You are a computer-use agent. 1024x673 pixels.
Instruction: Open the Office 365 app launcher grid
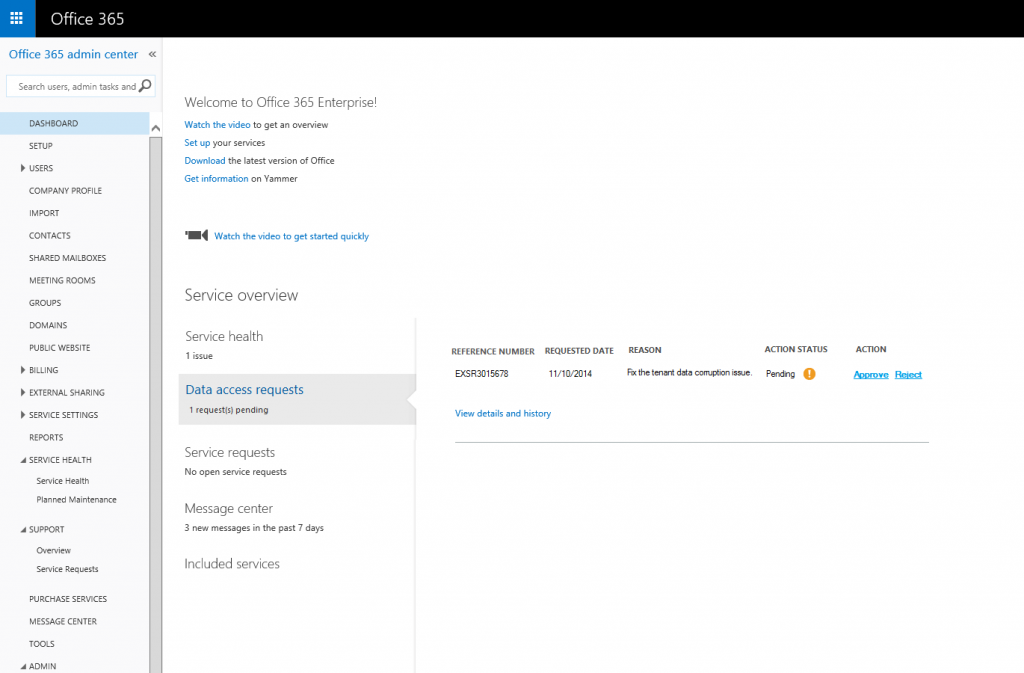[16, 18]
